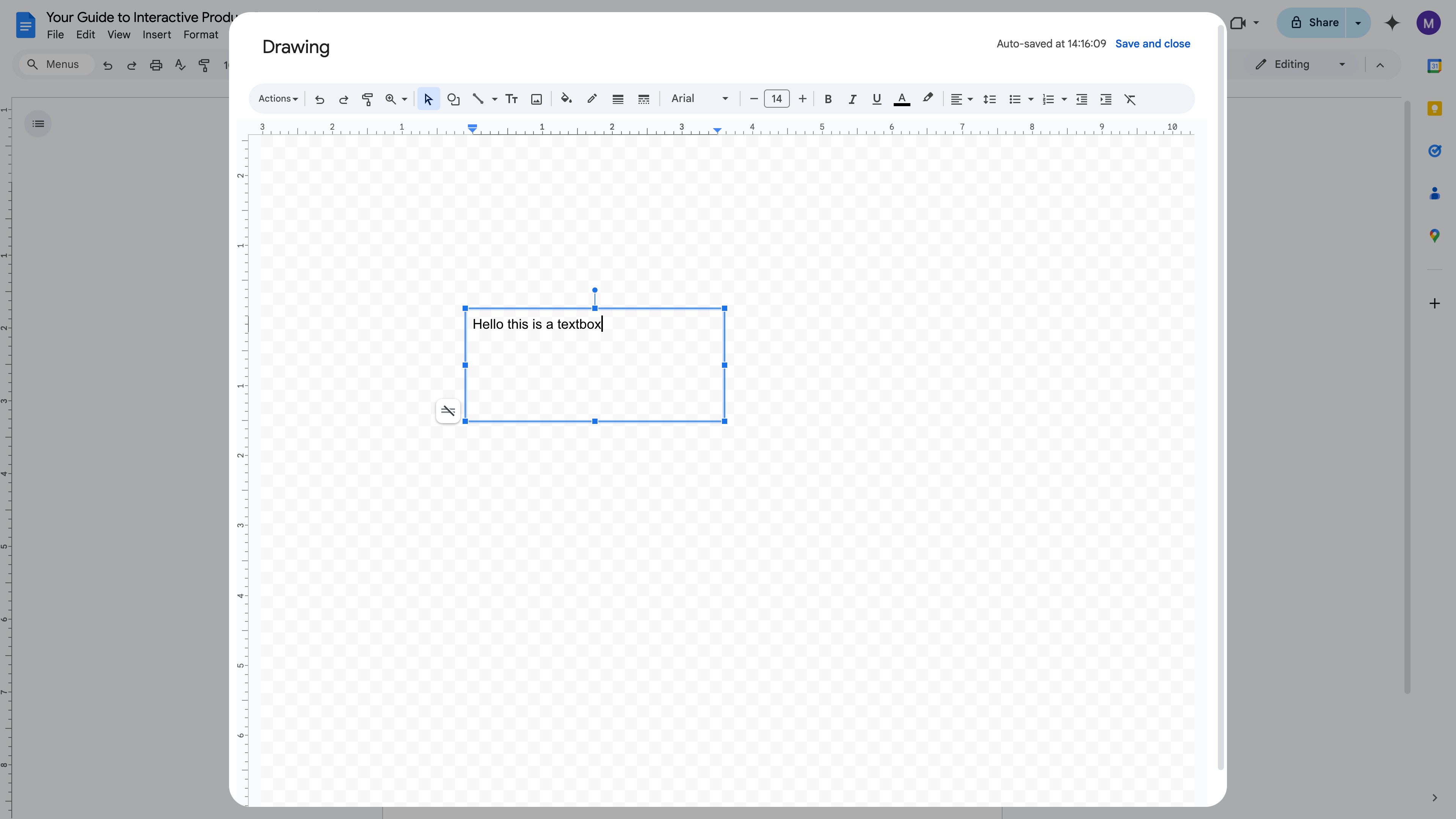Select the Text box tool
1456x819 pixels.
coord(511,99)
